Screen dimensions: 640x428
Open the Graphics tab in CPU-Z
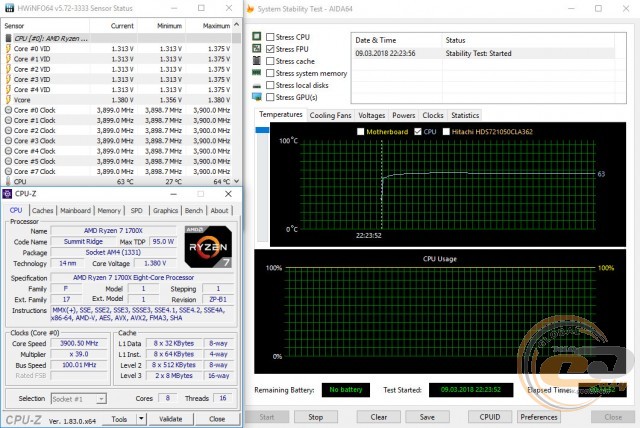point(165,211)
